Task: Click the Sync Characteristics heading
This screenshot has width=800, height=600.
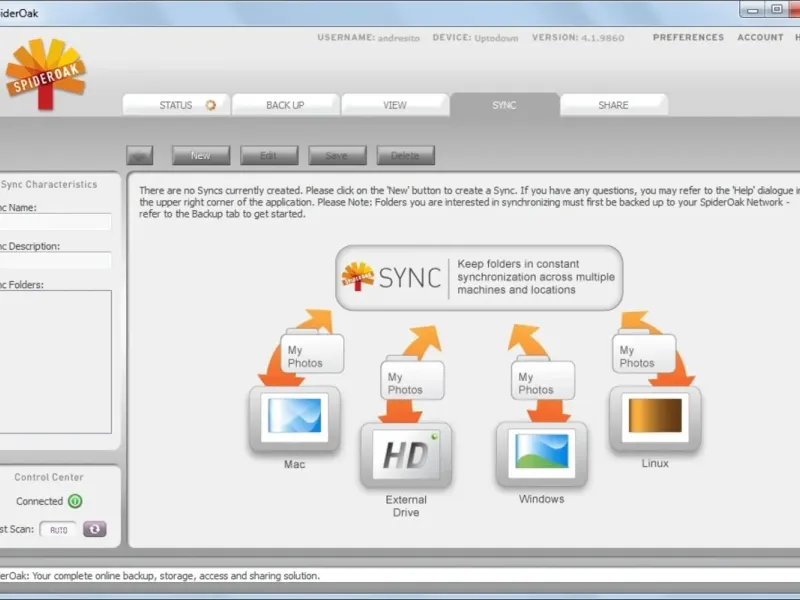Action: pos(49,184)
